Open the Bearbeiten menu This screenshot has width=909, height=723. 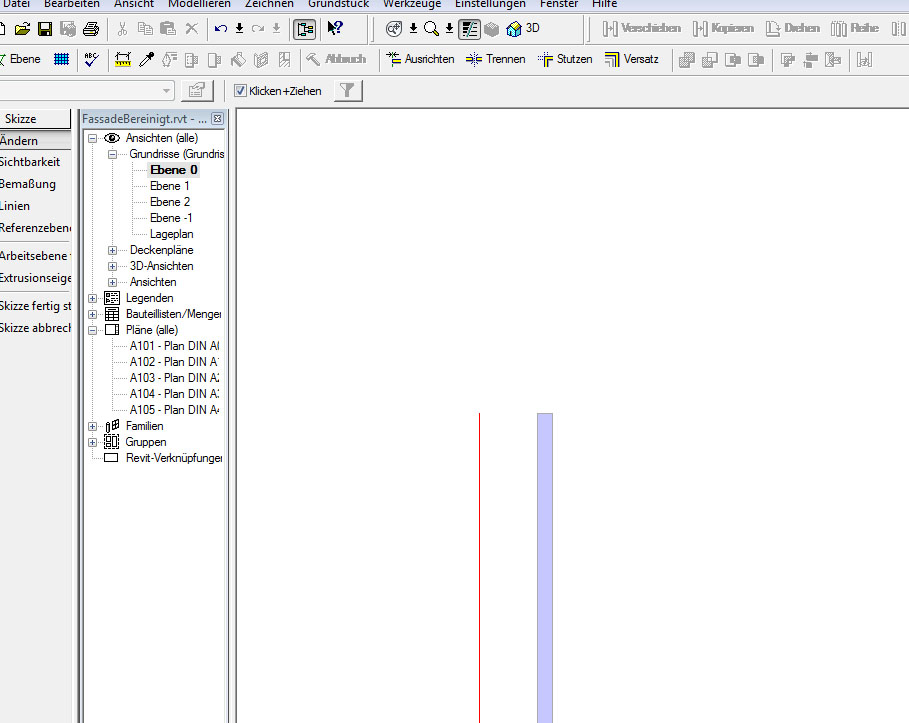click(72, 4)
